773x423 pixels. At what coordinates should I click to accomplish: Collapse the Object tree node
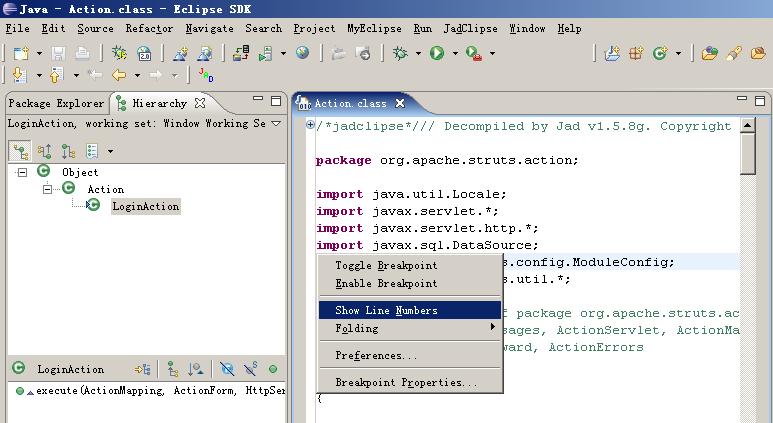pos(22,173)
